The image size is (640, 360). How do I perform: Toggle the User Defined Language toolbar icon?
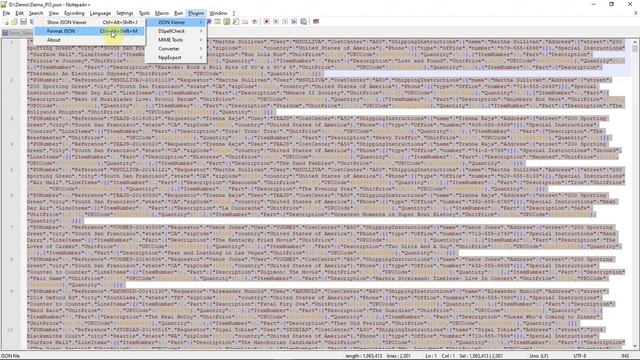pos(218,22)
